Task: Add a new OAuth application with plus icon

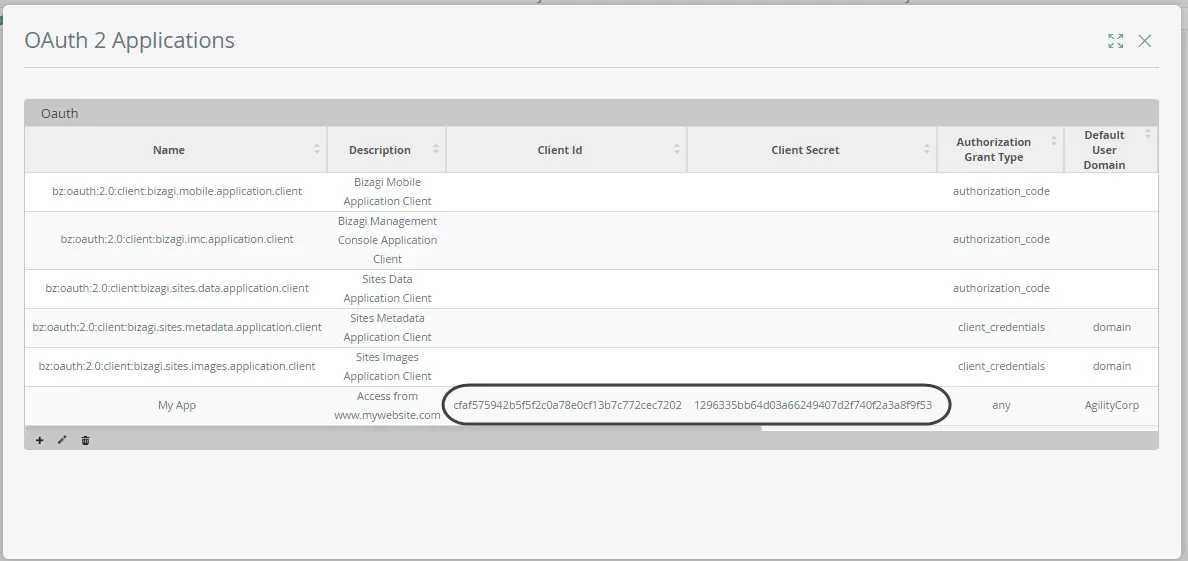Action: (39, 440)
